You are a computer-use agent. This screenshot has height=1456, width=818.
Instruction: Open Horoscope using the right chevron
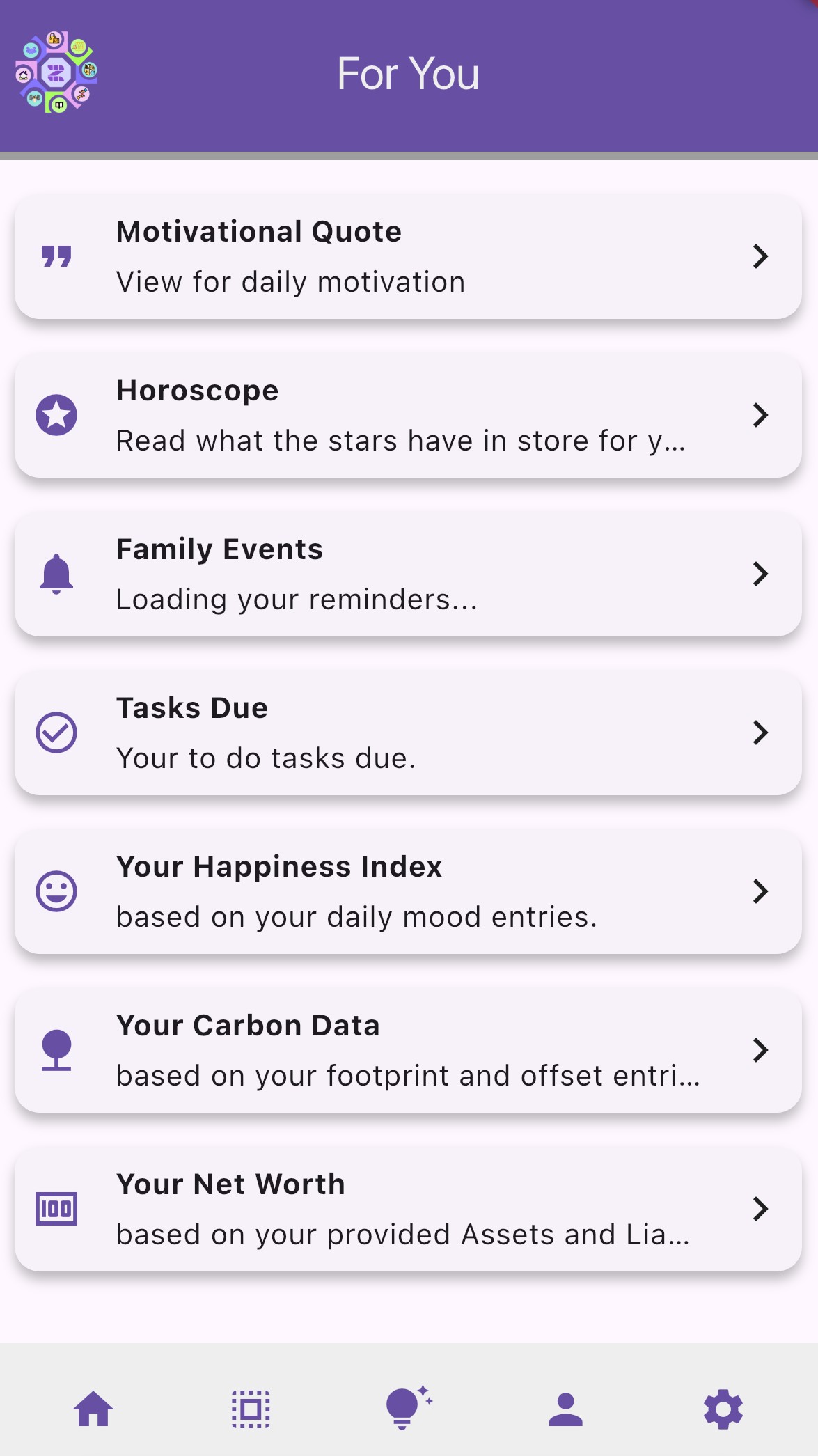[x=760, y=415]
